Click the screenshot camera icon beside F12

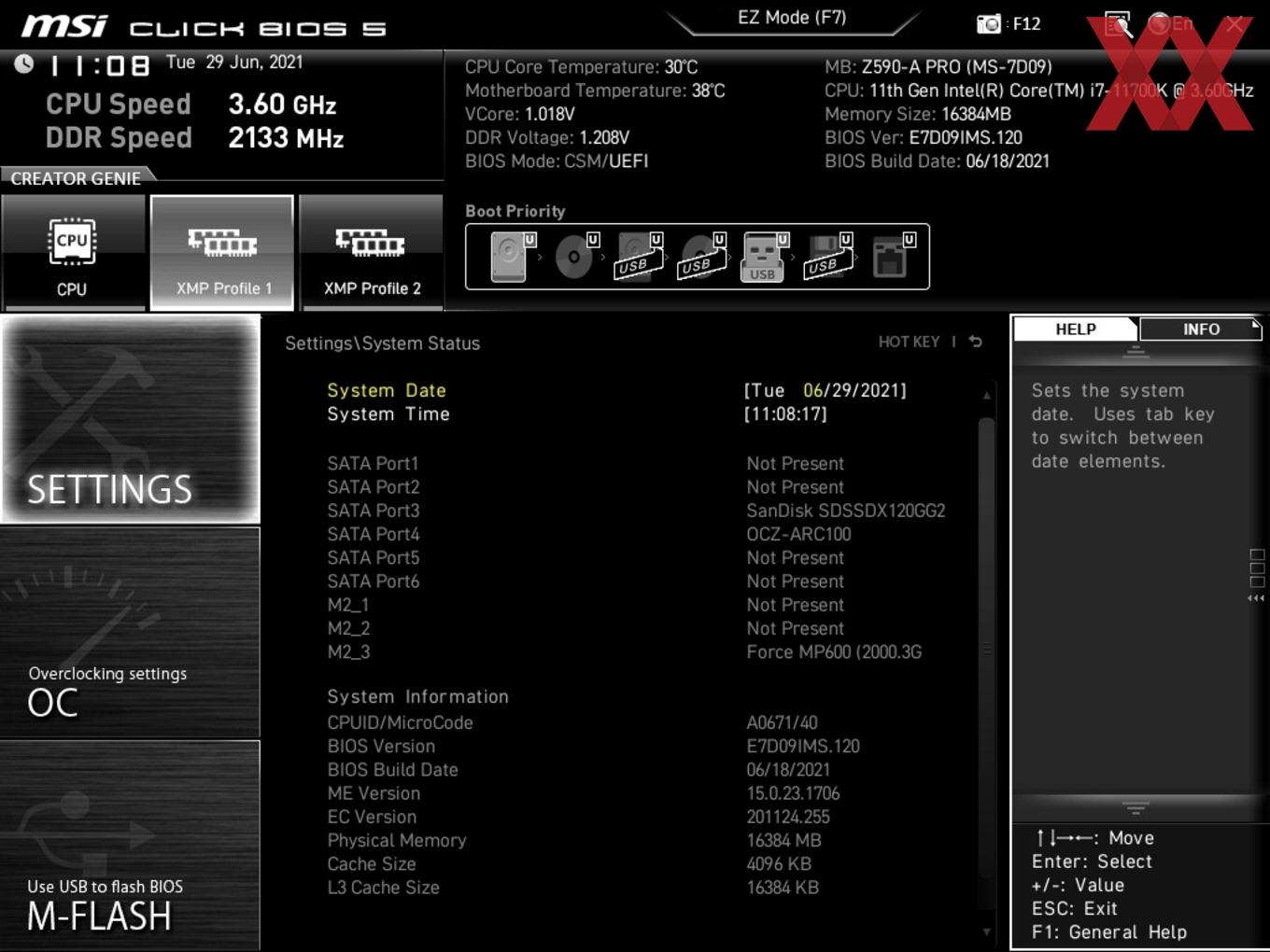click(988, 23)
